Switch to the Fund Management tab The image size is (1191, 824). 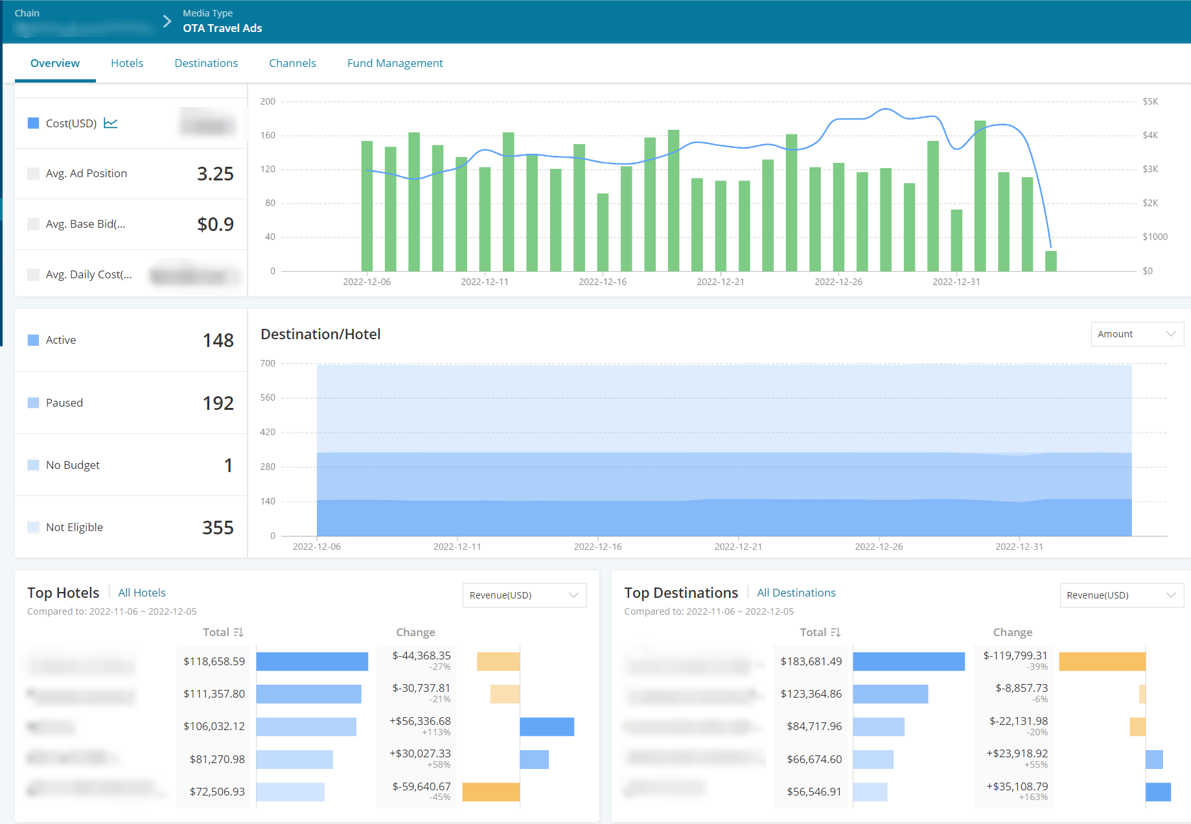pos(395,63)
